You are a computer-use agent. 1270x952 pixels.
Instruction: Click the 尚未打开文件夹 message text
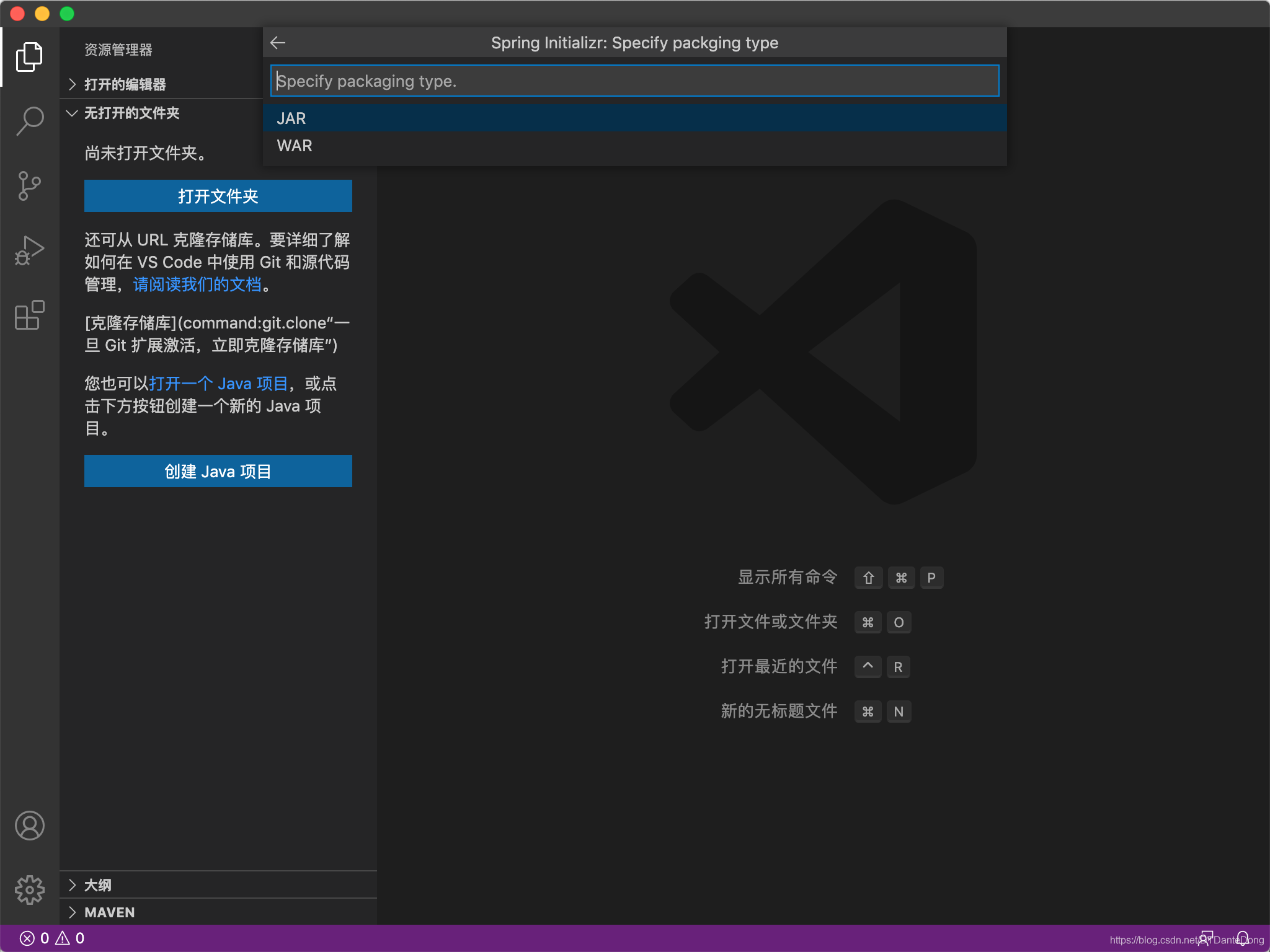tap(146, 153)
